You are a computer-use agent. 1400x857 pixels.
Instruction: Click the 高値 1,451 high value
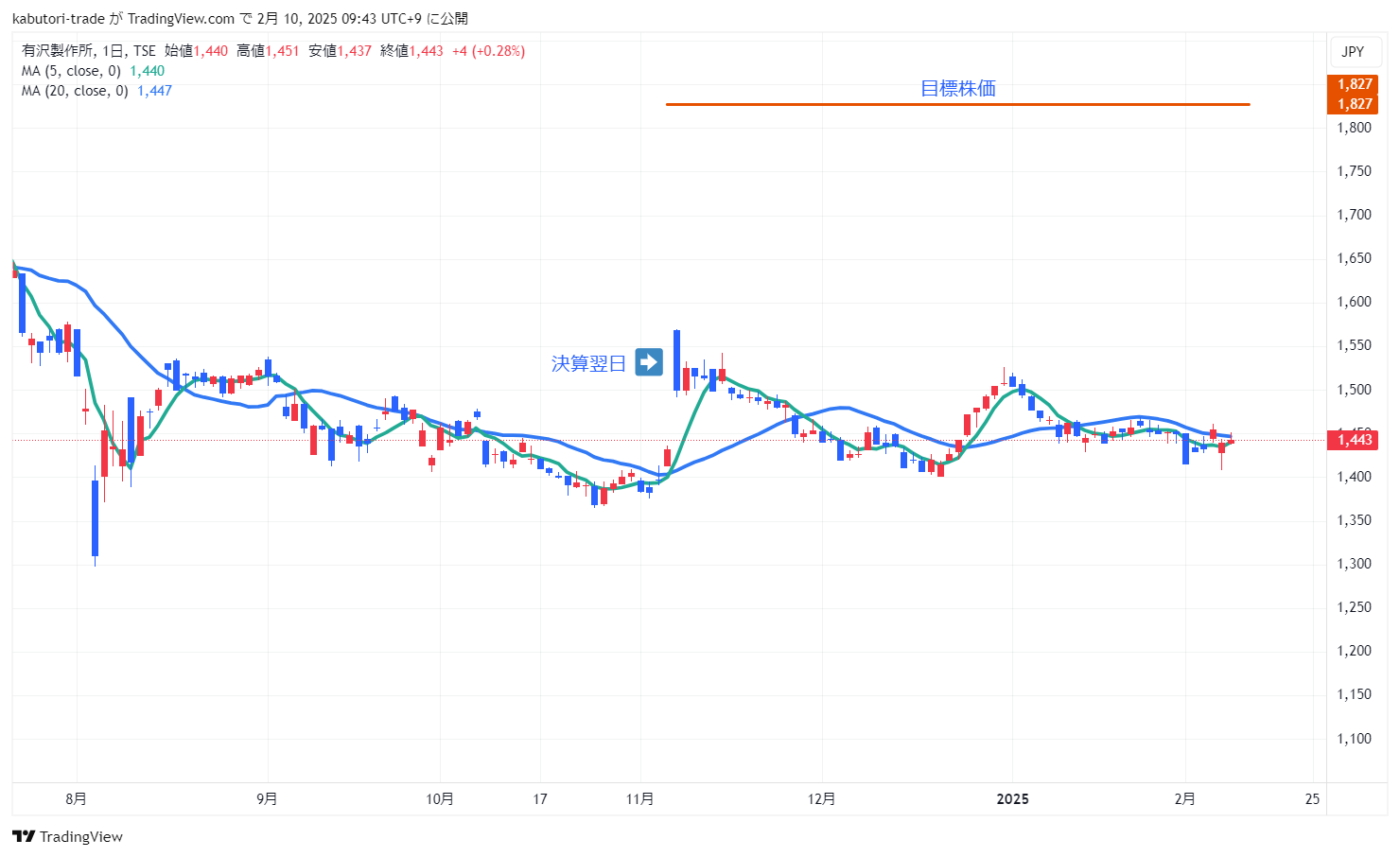pos(268,51)
